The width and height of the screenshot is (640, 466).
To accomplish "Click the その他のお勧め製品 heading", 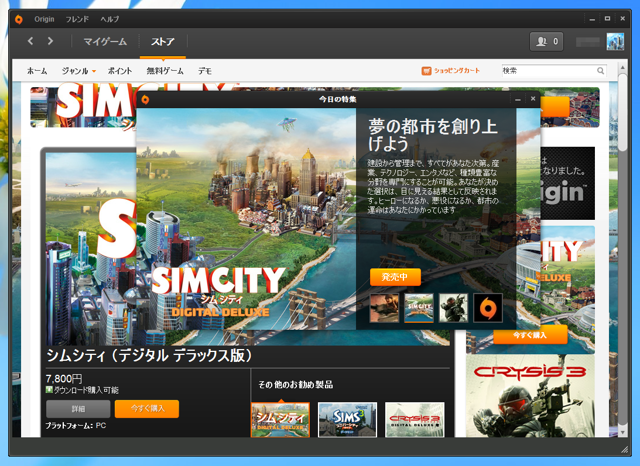I will point(296,384).
